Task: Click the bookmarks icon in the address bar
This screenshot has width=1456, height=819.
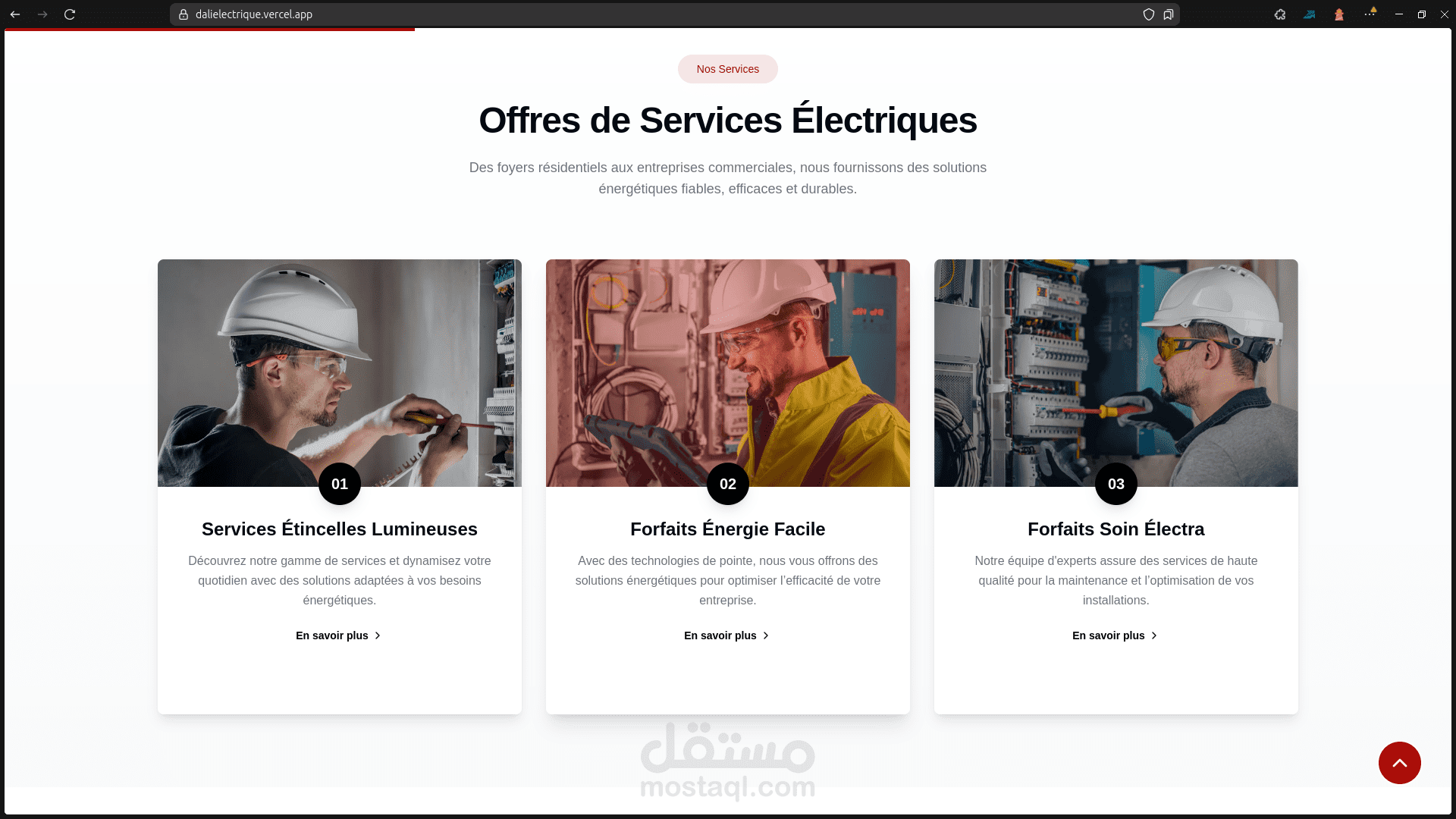Action: pos(1169,14)
